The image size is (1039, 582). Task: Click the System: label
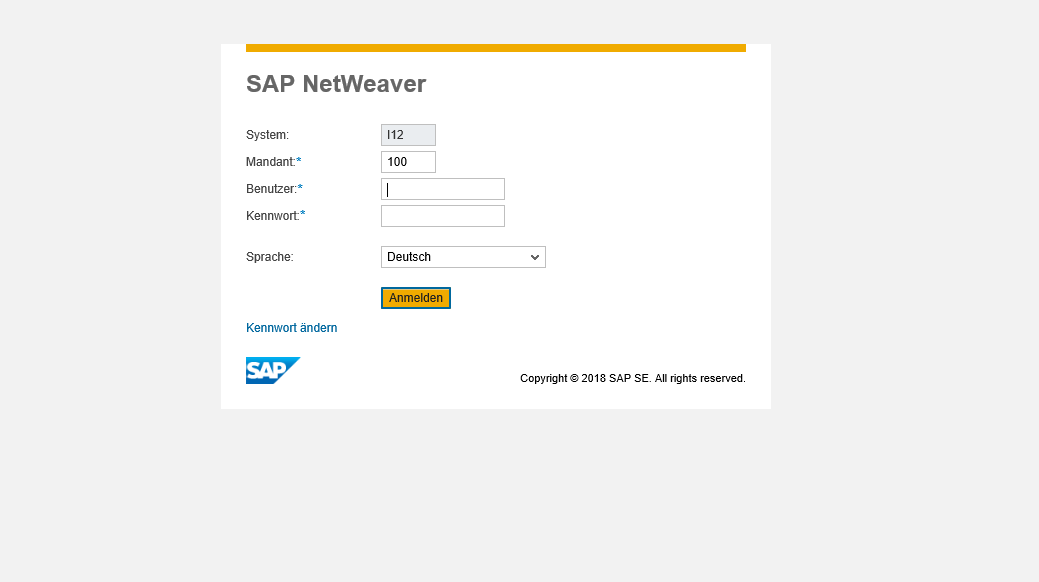click(x=267, y=135)
